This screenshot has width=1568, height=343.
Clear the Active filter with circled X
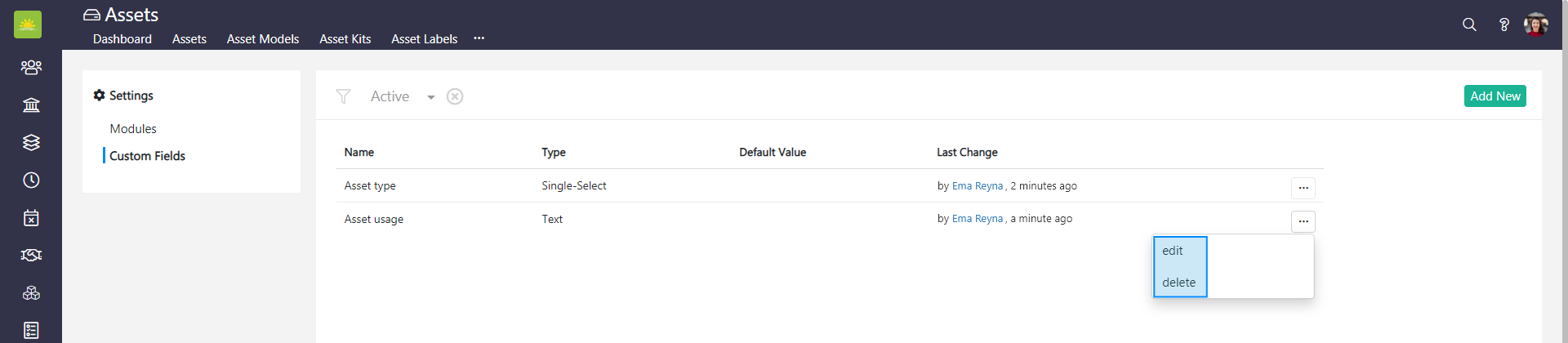[x=455, y=96]
